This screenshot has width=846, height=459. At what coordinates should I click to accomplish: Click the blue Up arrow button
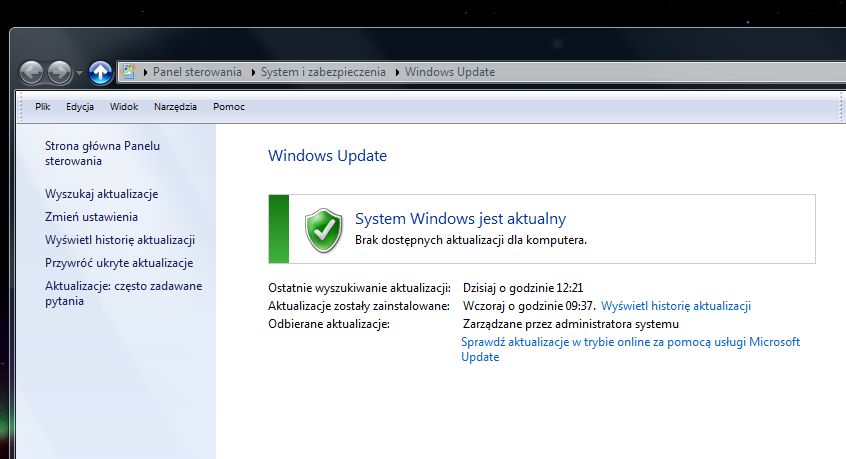click(x=100, y=72)
